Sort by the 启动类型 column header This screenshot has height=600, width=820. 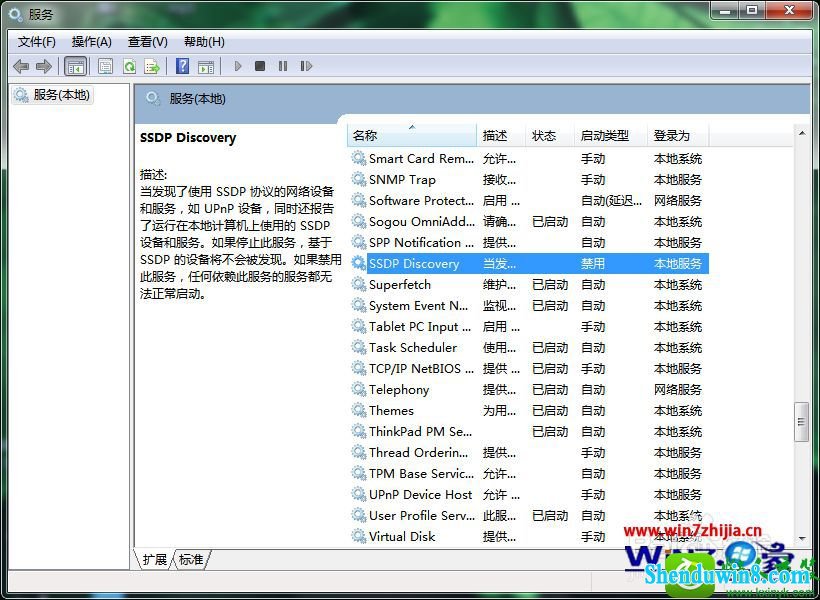pyautogui.click(x=611, y=135)
